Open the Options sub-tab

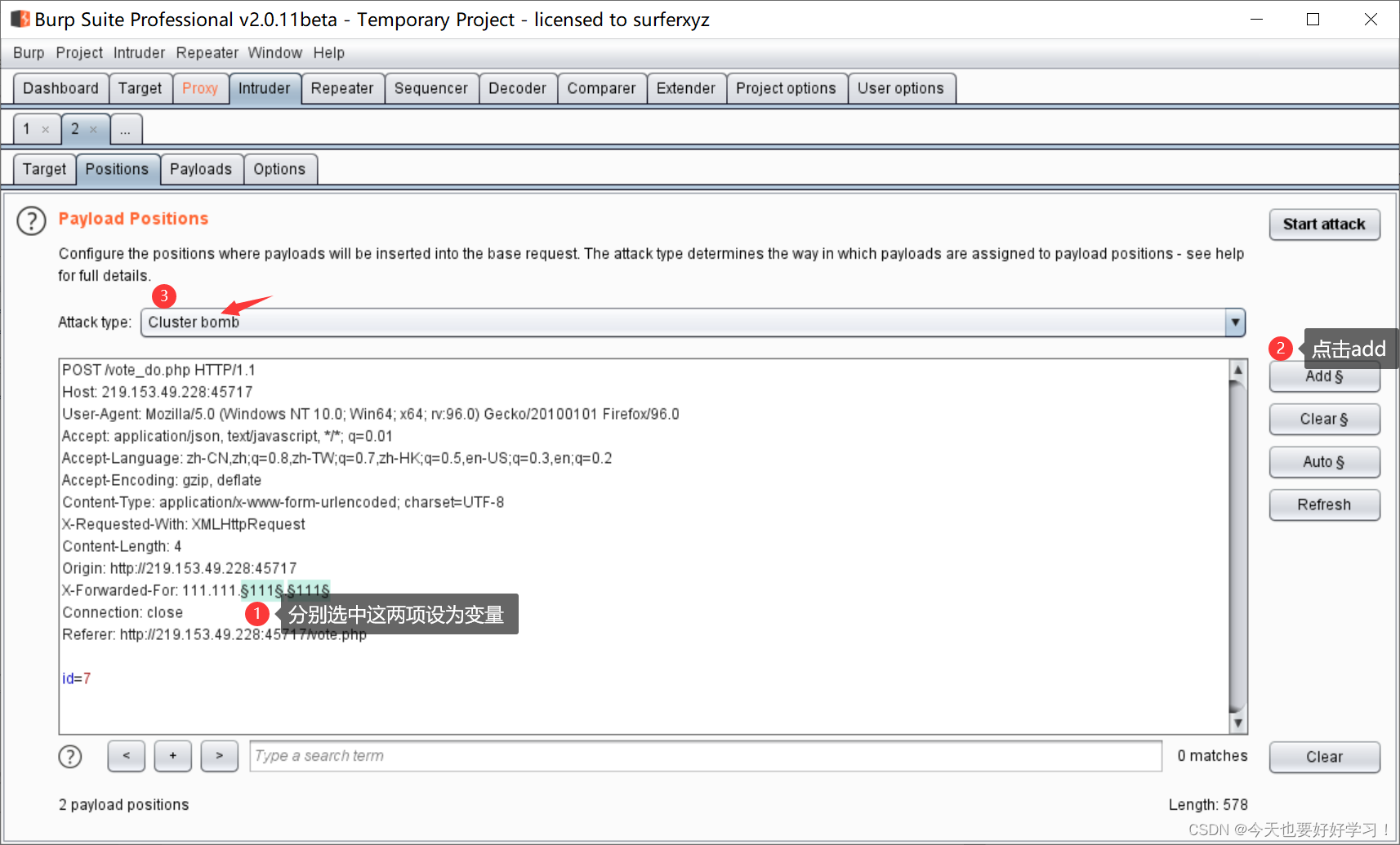click(279, 169)
